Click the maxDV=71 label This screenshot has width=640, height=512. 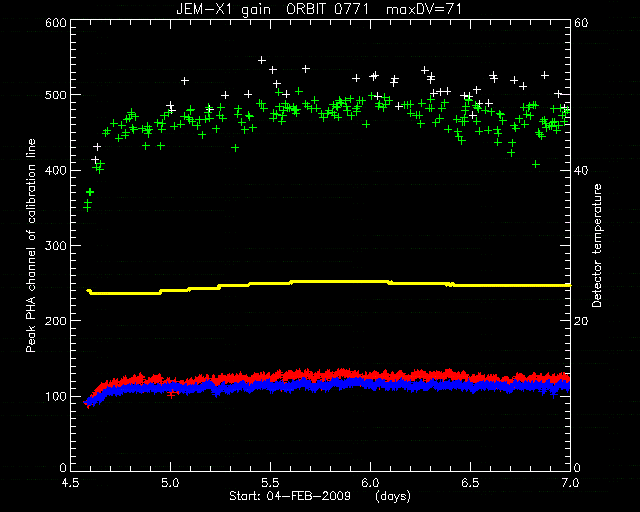pos(424,9)
